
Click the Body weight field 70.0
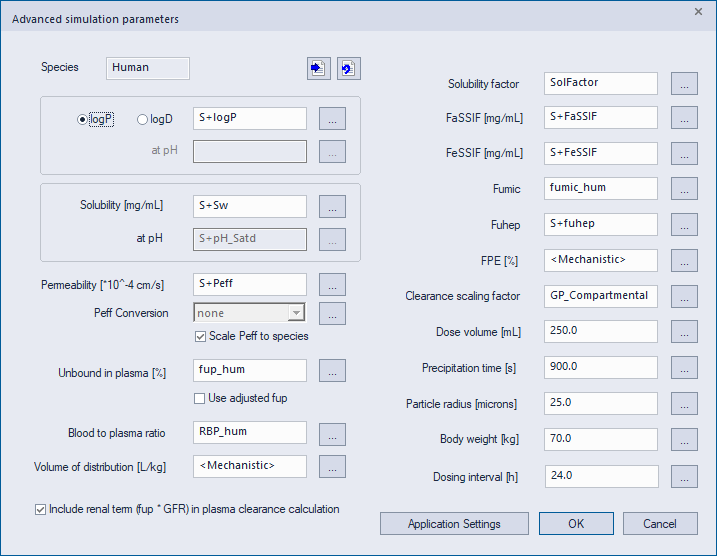pos(601,439)
